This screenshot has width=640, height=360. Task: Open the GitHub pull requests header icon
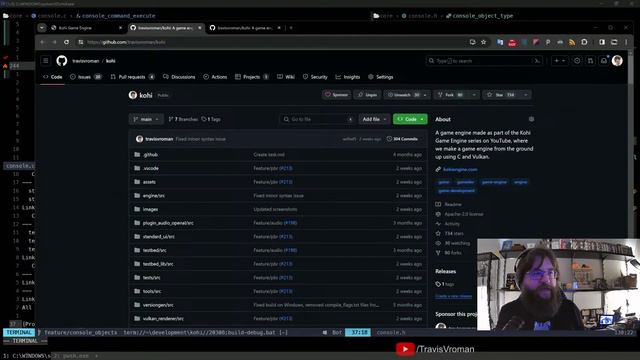click(x=590, y=61)
